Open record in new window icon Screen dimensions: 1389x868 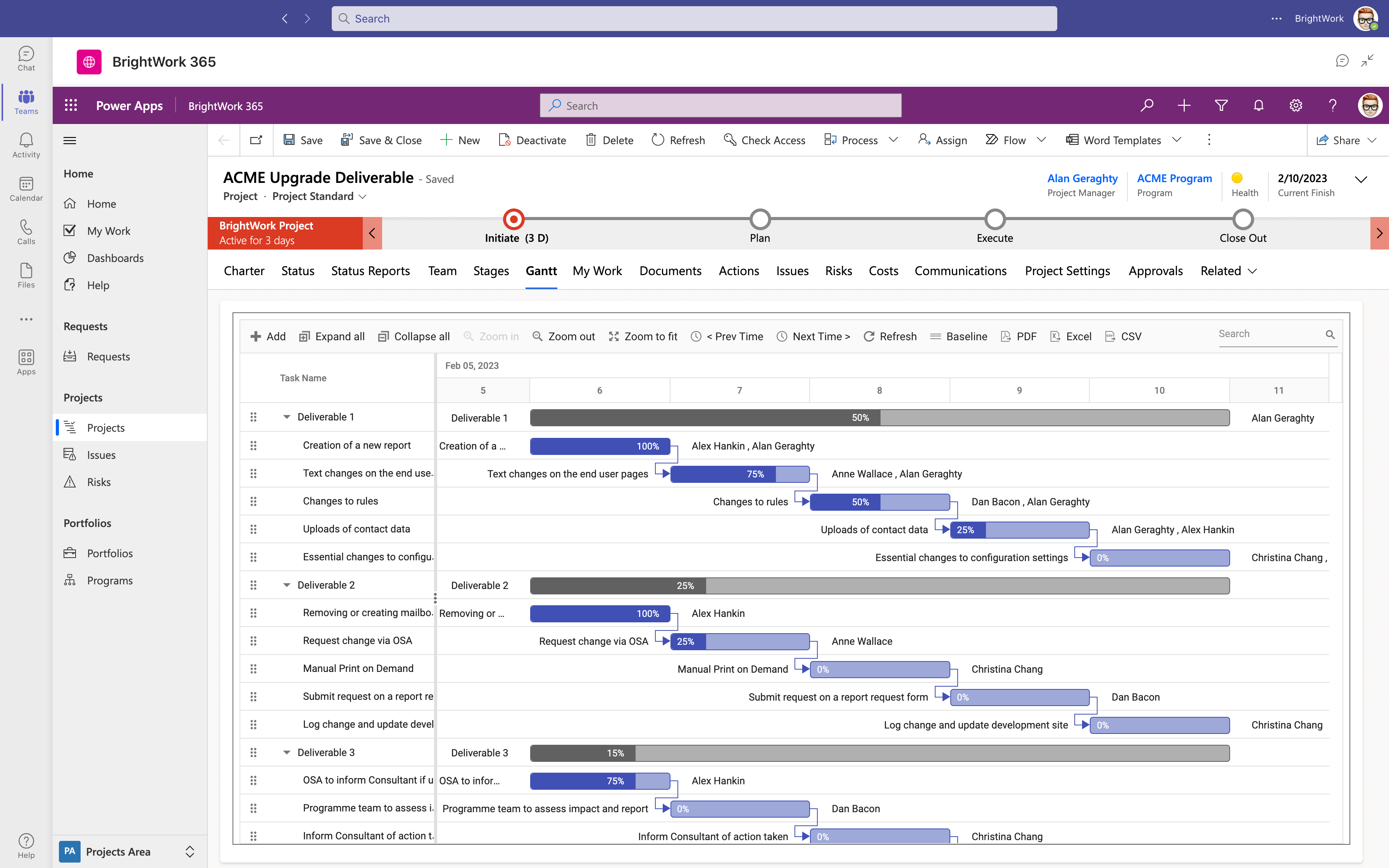[x=256, y=140]
